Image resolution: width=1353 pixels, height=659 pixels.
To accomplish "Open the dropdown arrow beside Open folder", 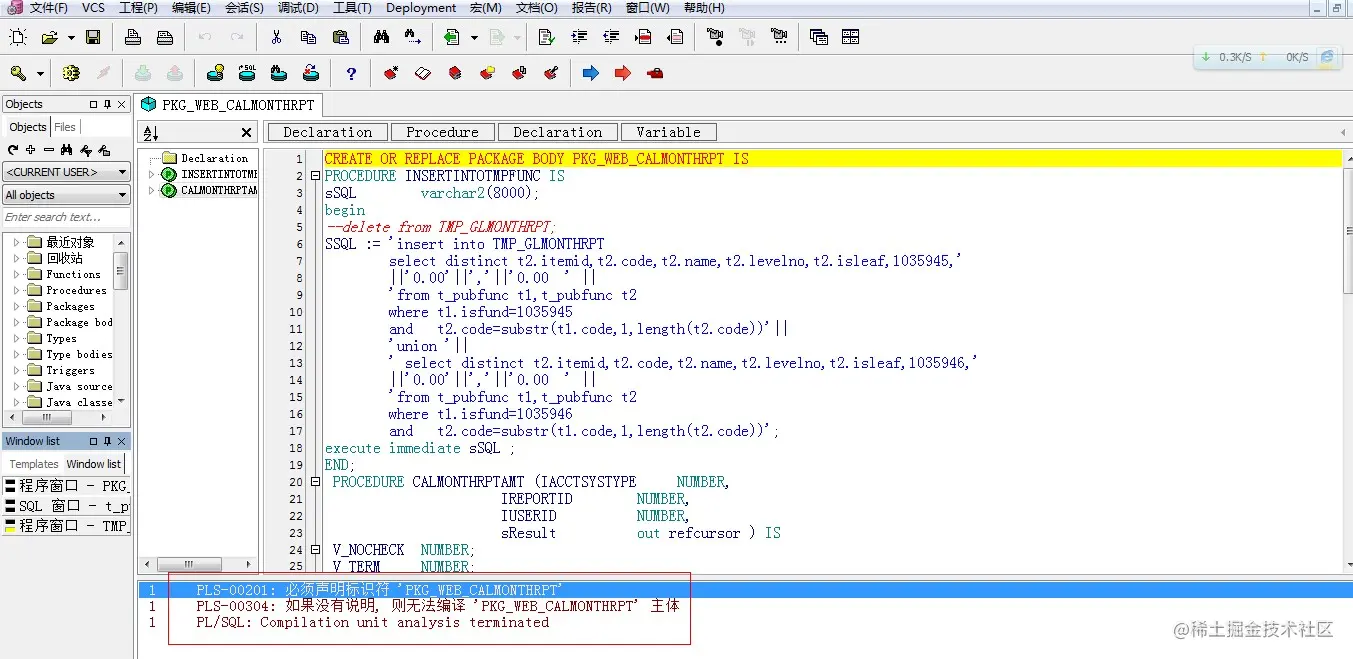I will tap(71, 38).
